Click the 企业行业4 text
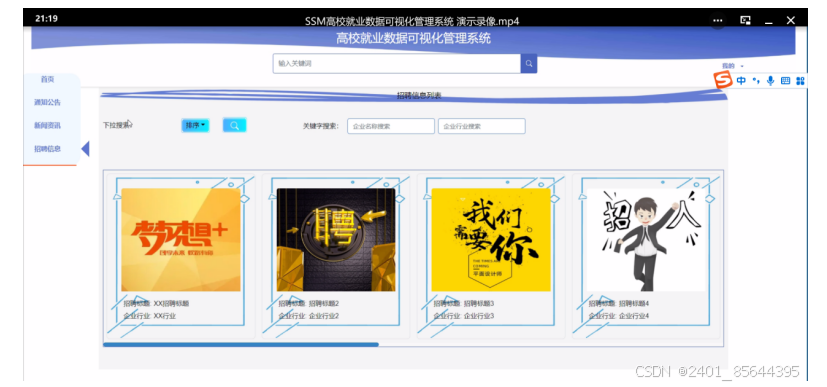The width and height of the screenshot is (827, 387). [634, 316]
